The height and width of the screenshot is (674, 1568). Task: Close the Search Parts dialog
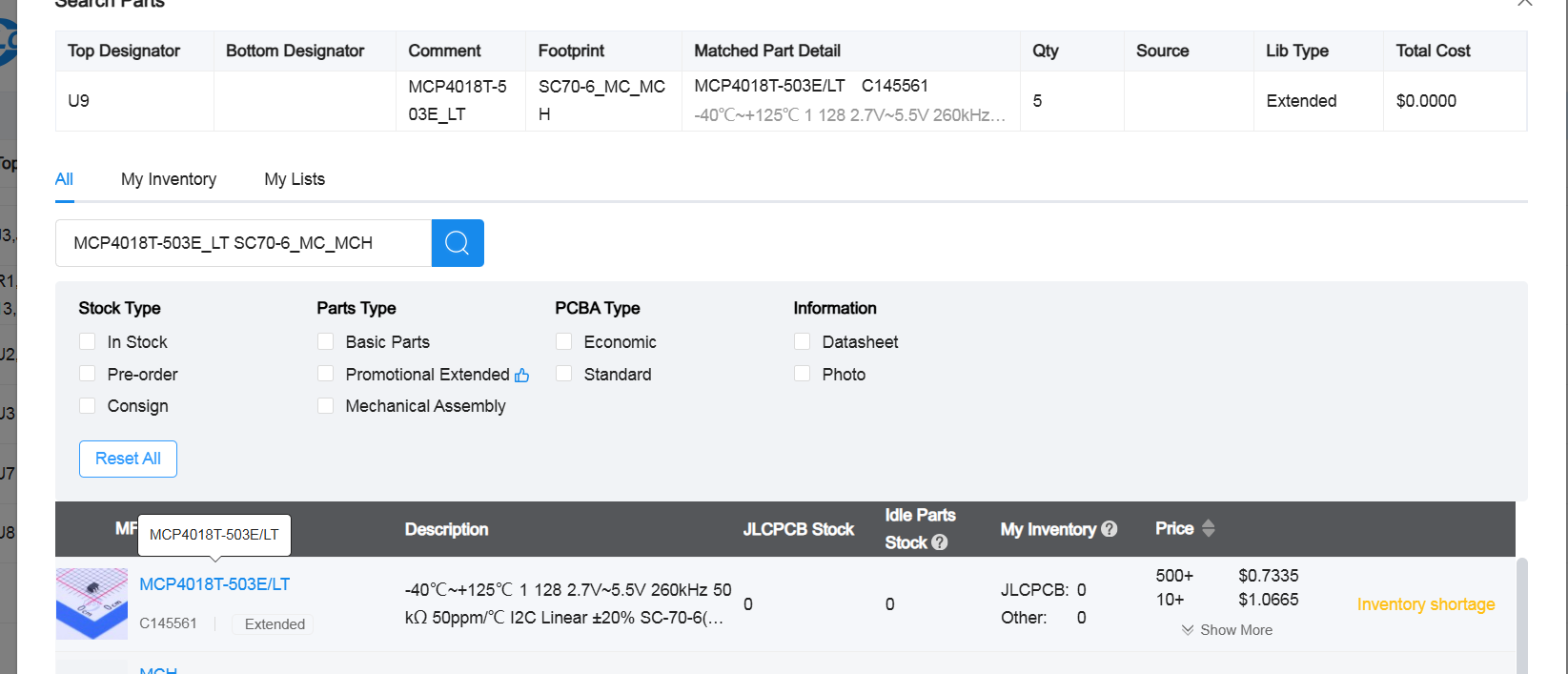[1524, 3]
